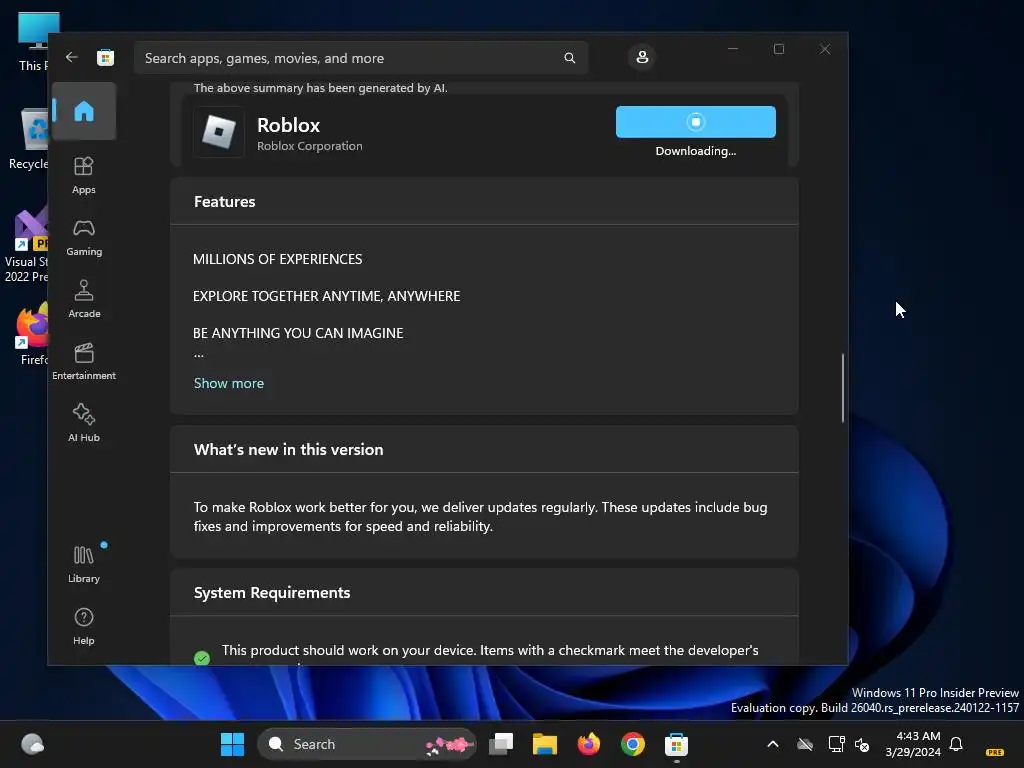Click the Roblox app logo thumbnail
Viewport: 1024px width, 768px height.
coord(219,132)
